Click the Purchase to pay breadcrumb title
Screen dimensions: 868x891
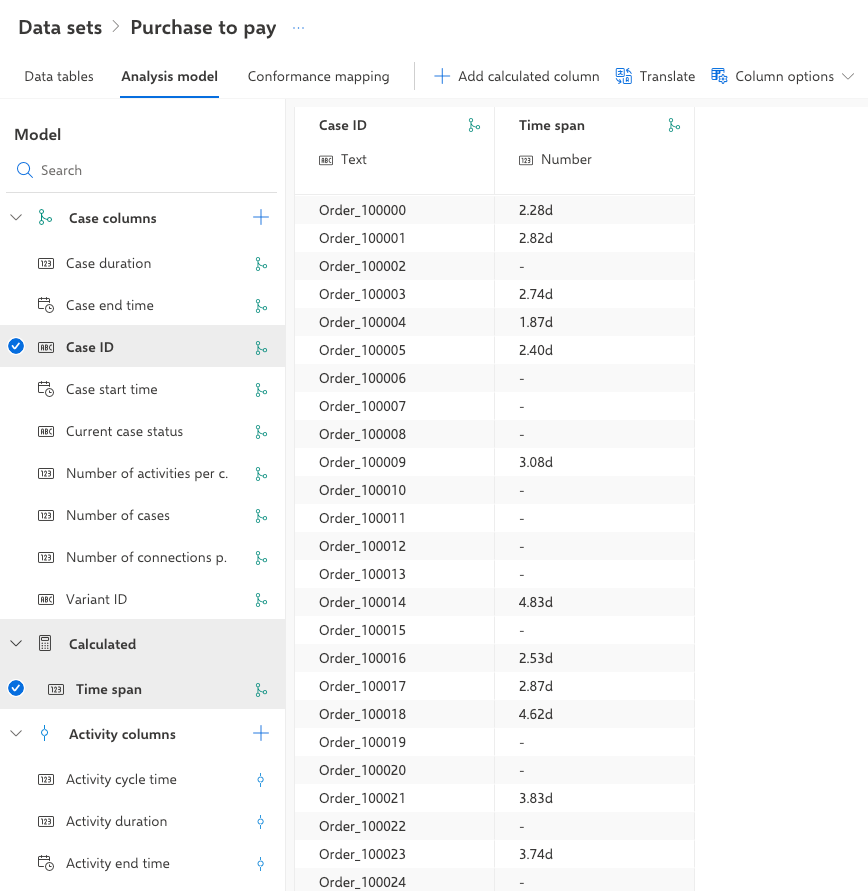[x=203, y=28]
